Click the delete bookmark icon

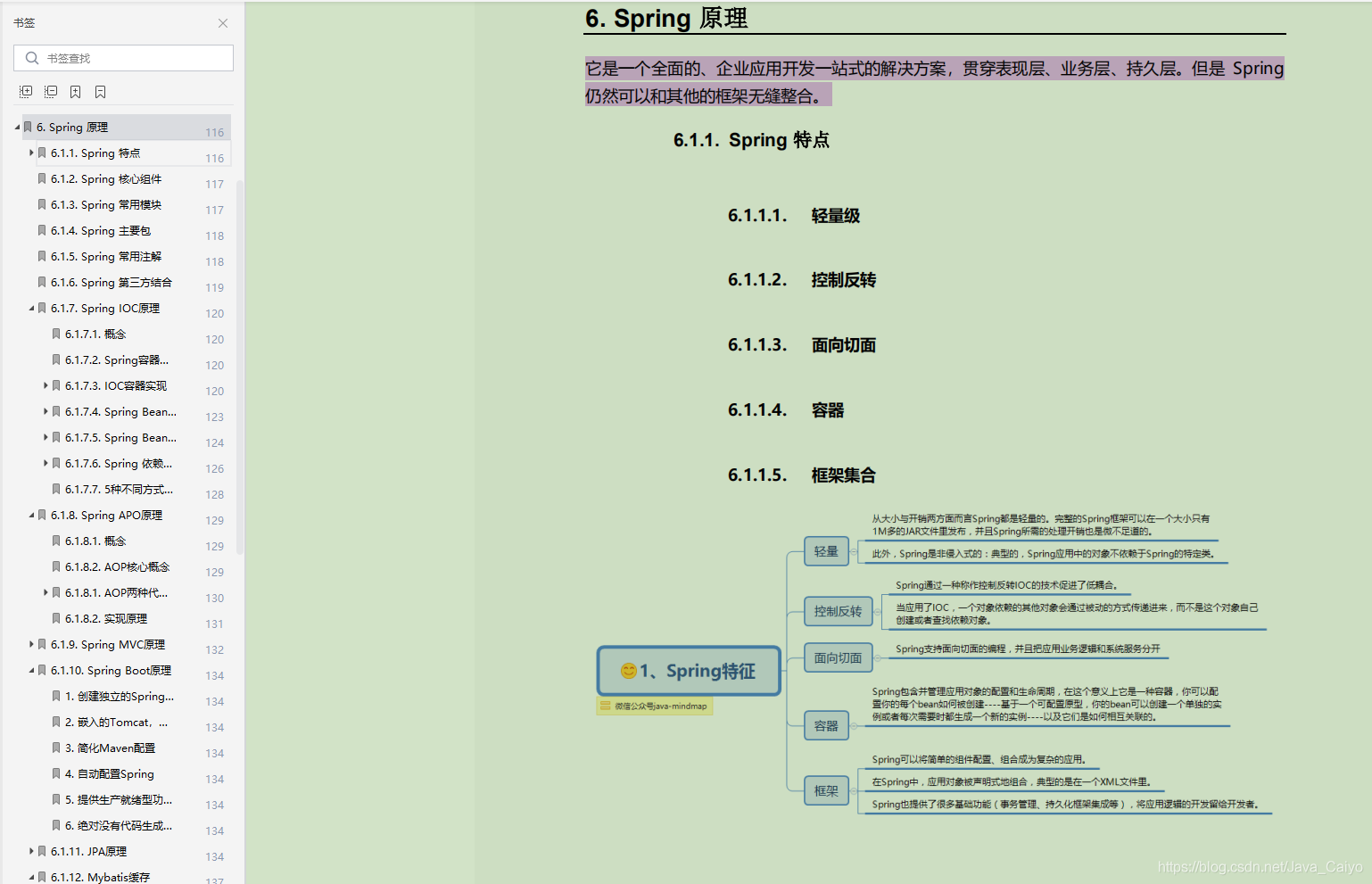click(x=101, y=92)
